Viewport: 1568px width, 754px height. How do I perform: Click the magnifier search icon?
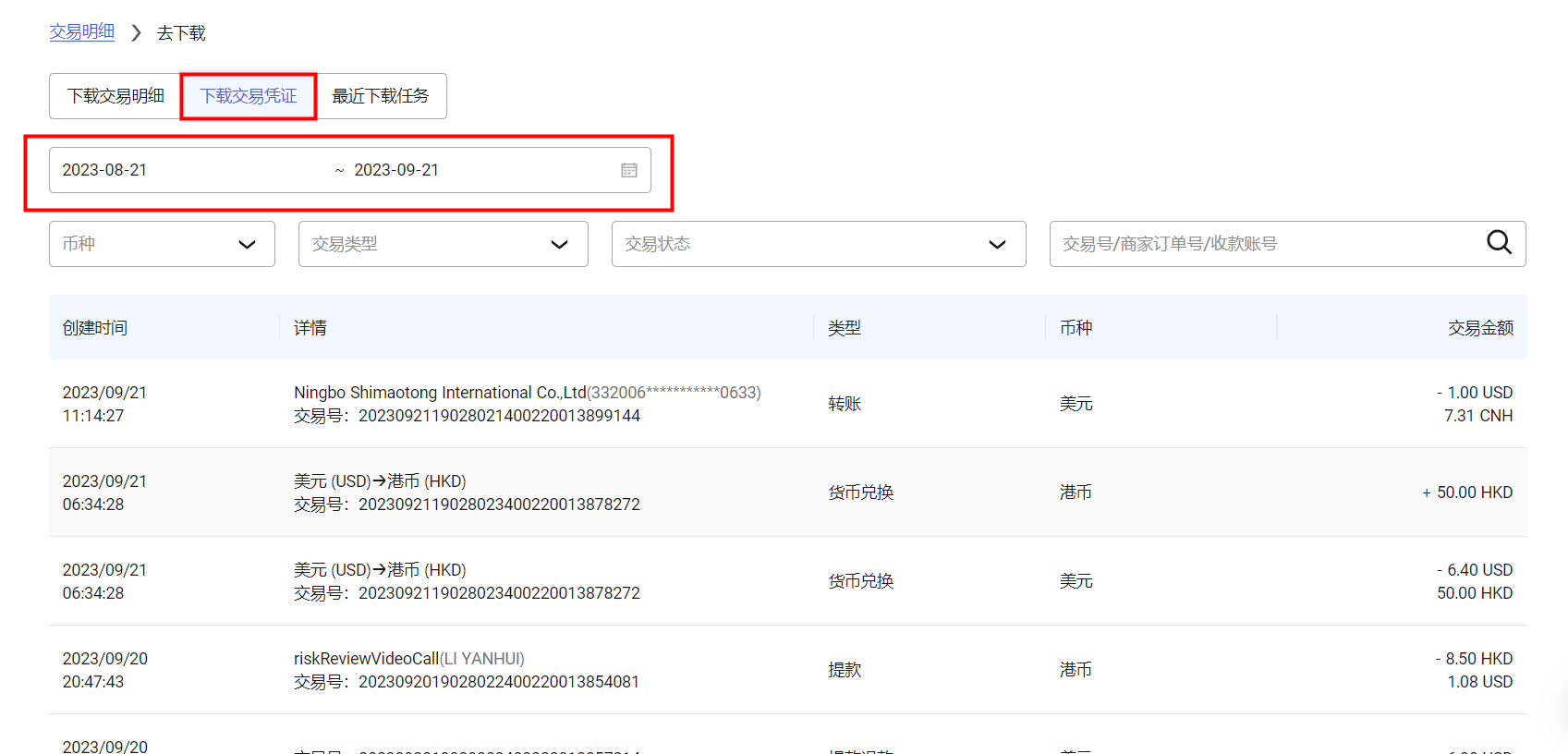[1499, 243]
